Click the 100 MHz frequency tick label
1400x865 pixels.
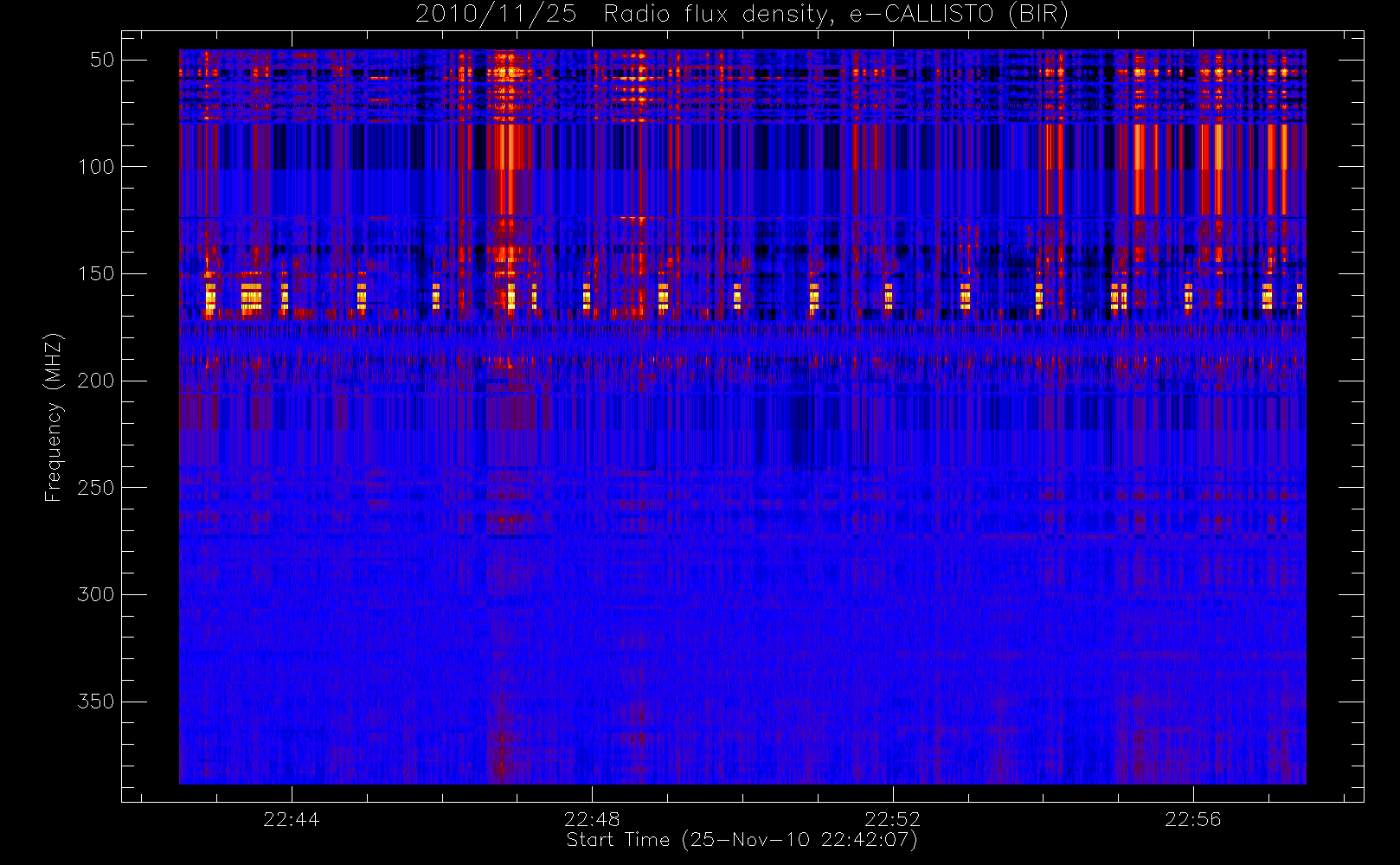[96, 167]
